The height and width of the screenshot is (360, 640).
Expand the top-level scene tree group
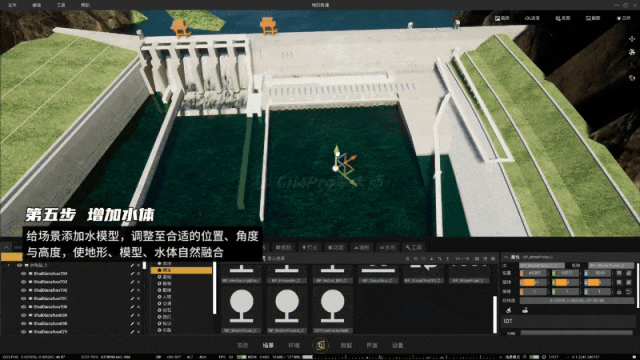[x=9, y=265]
